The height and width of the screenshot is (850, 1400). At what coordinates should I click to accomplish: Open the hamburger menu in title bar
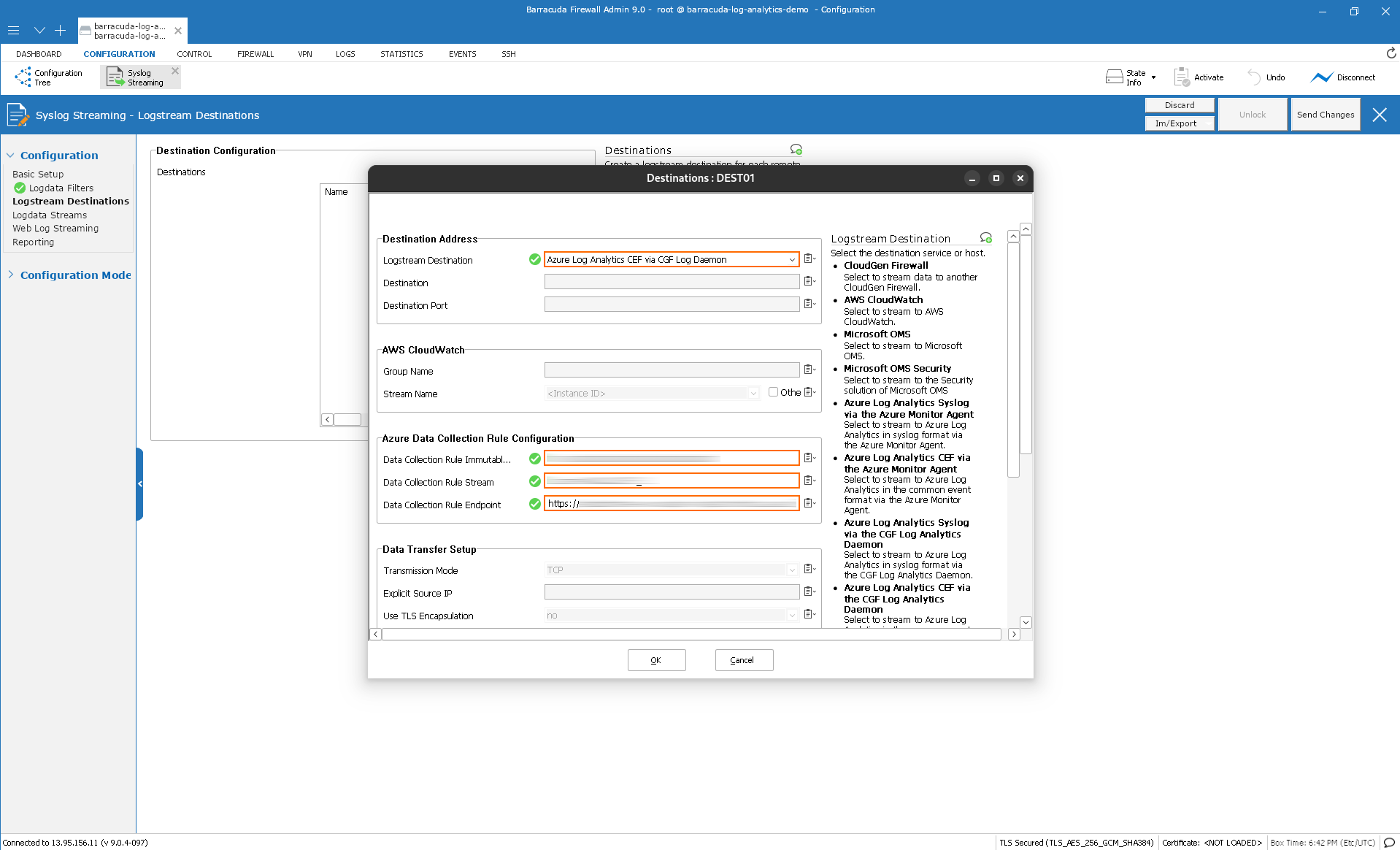(13, 30)
